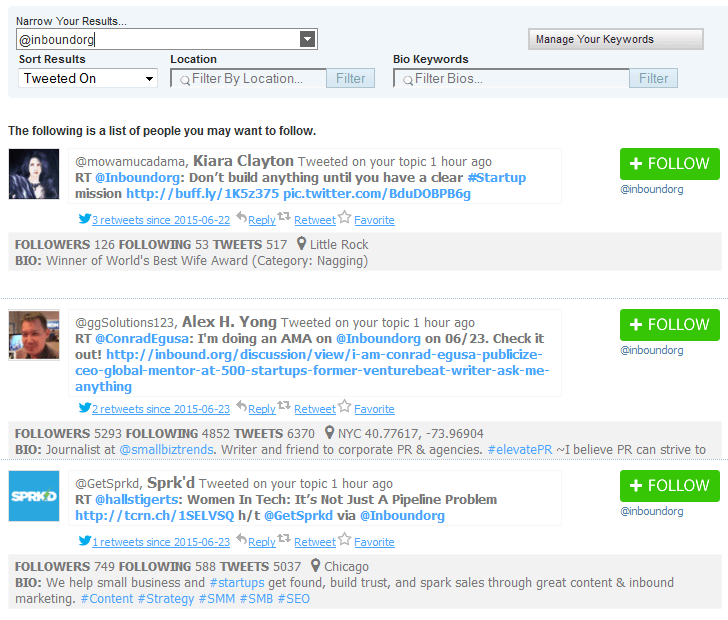
Task: Expand the @inboundorg keyword dropdown arrow
Action: [x=308, y=39]
